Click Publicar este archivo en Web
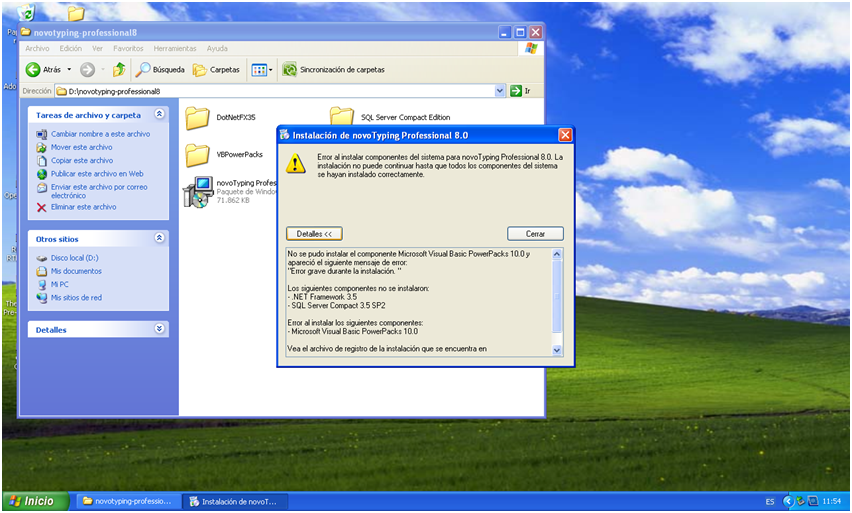The width and height of the screenshot is (852, 513). tap(97, 174)
